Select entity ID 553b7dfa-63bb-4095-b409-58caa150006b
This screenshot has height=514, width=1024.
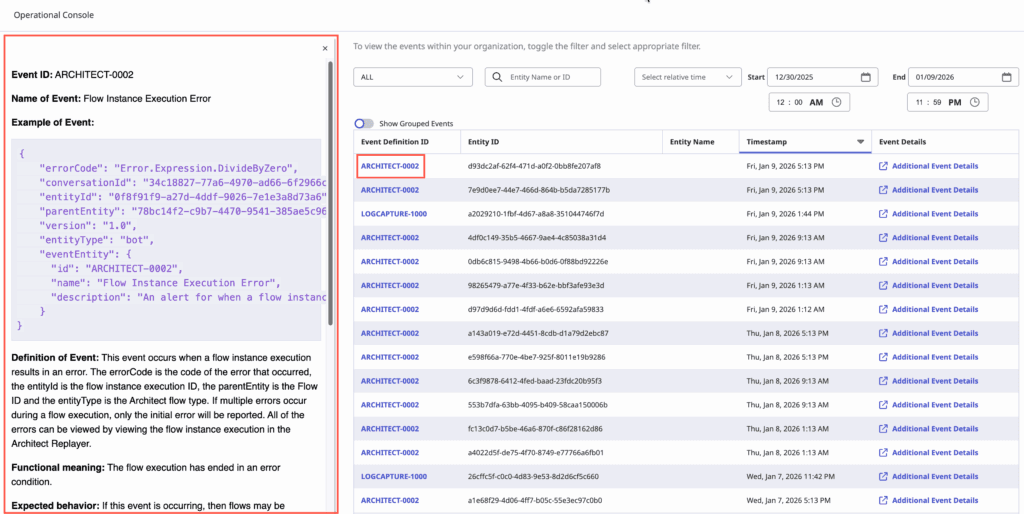click(x=538, y=405)
